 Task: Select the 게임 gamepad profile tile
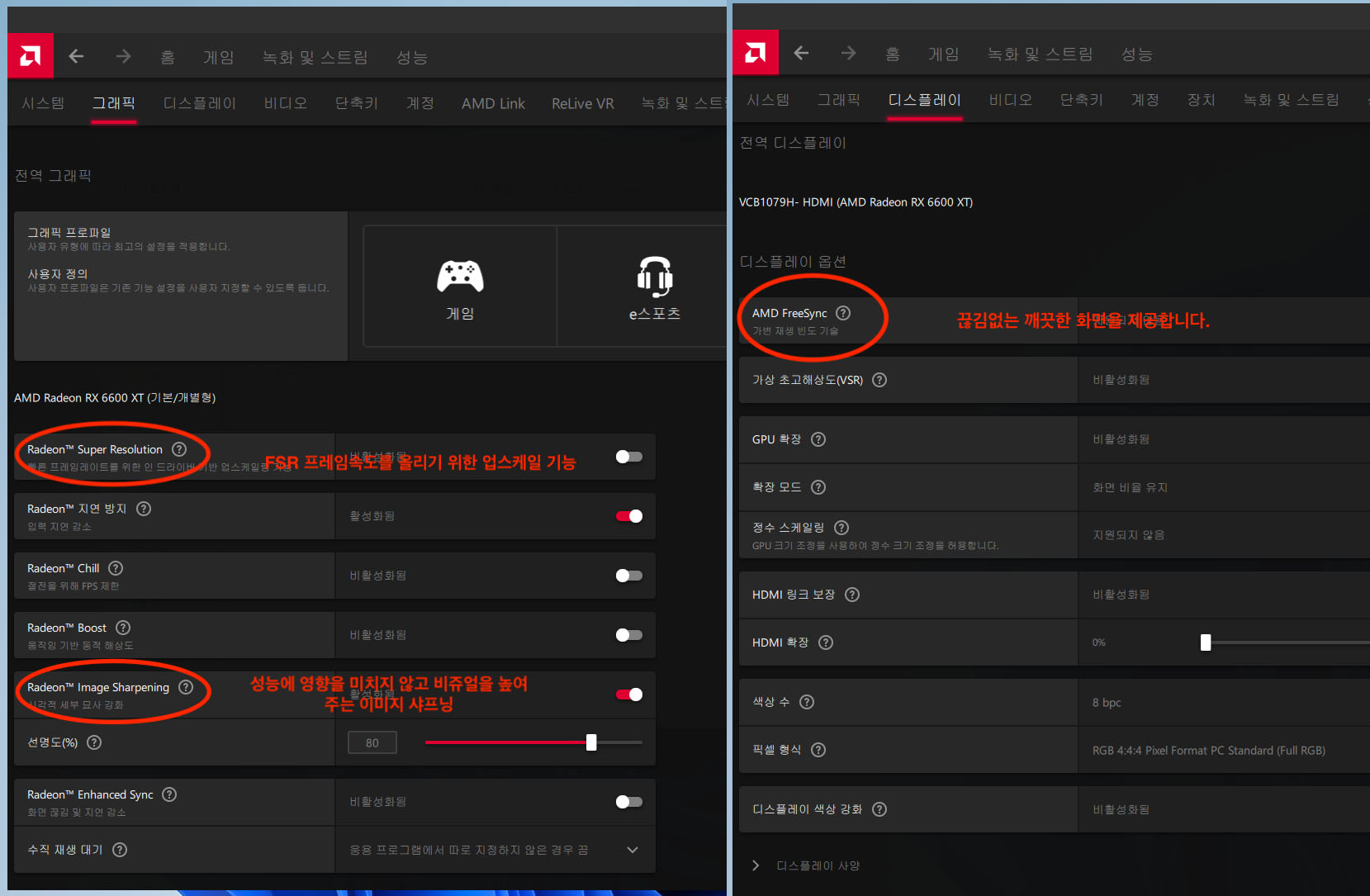point(460,287)
